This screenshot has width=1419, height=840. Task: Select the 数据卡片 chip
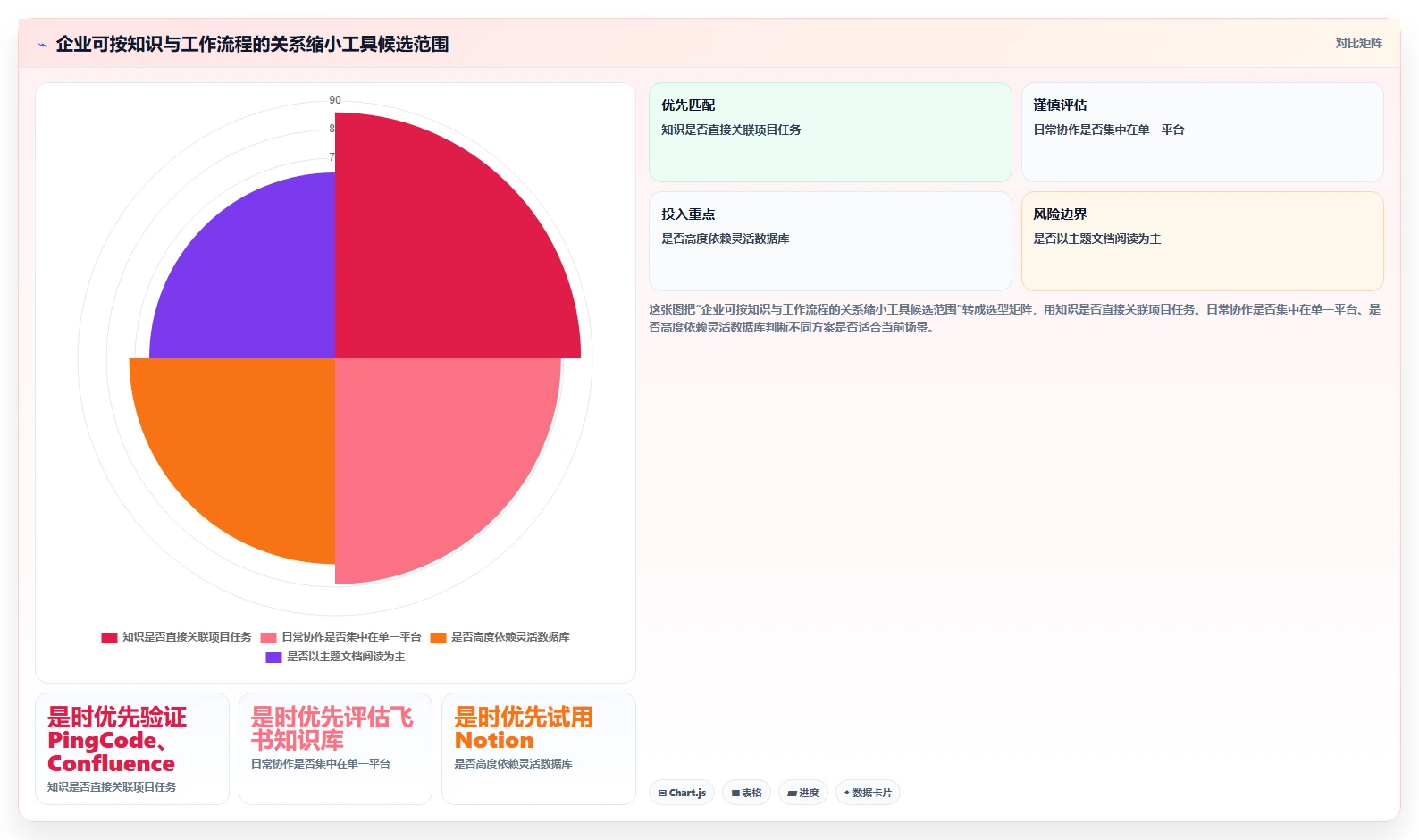tap(868, 793)
